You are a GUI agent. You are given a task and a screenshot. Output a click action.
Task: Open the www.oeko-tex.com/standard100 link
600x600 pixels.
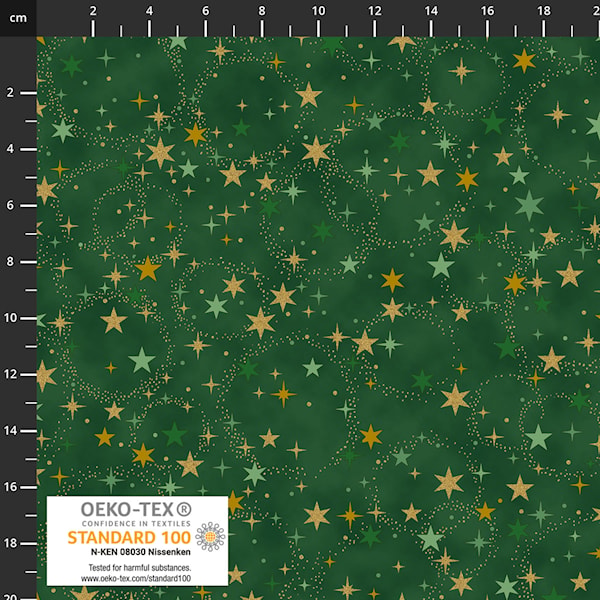tap(136, 578)
